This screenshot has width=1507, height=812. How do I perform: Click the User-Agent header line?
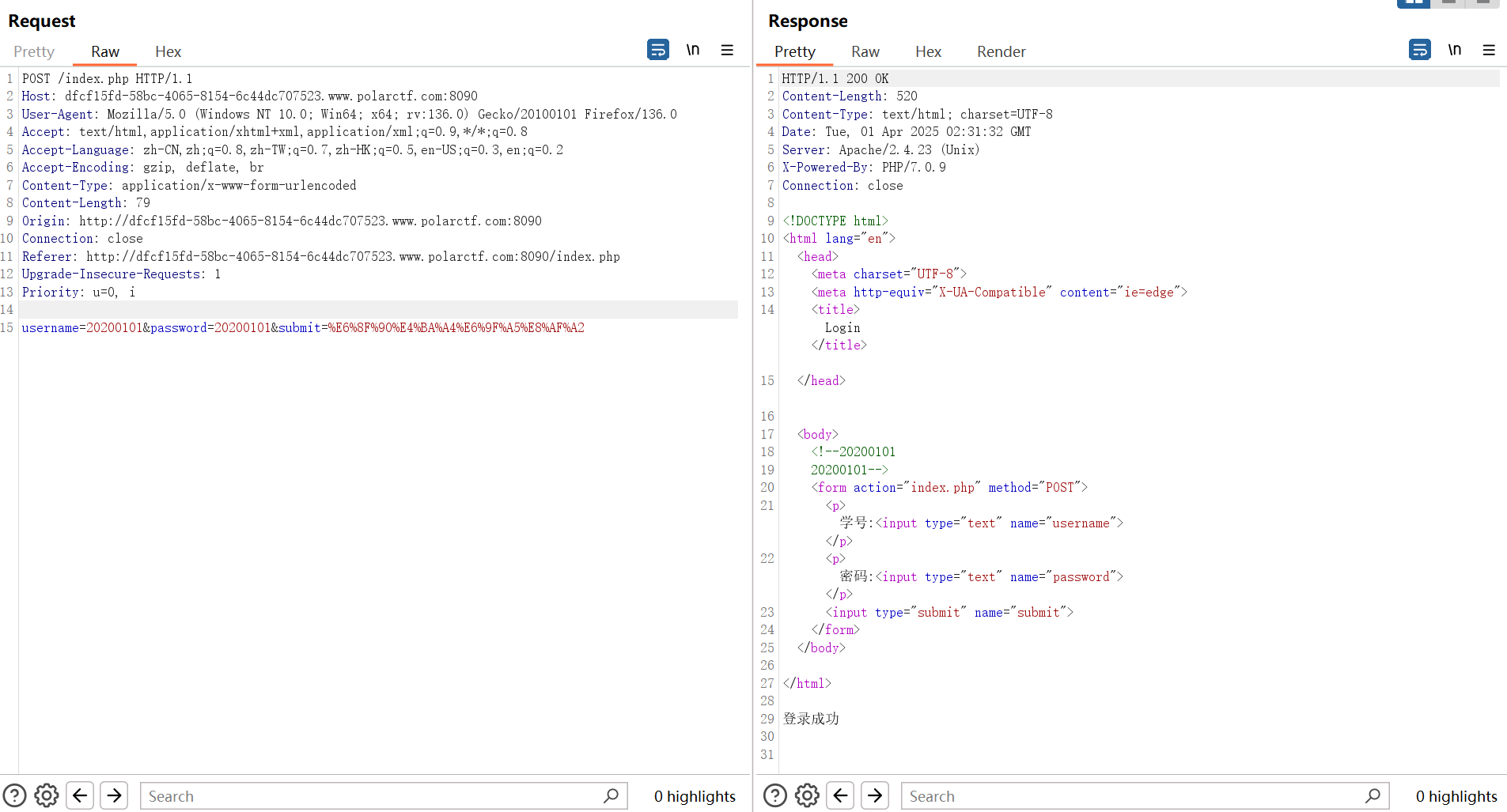tap(350, 114)
